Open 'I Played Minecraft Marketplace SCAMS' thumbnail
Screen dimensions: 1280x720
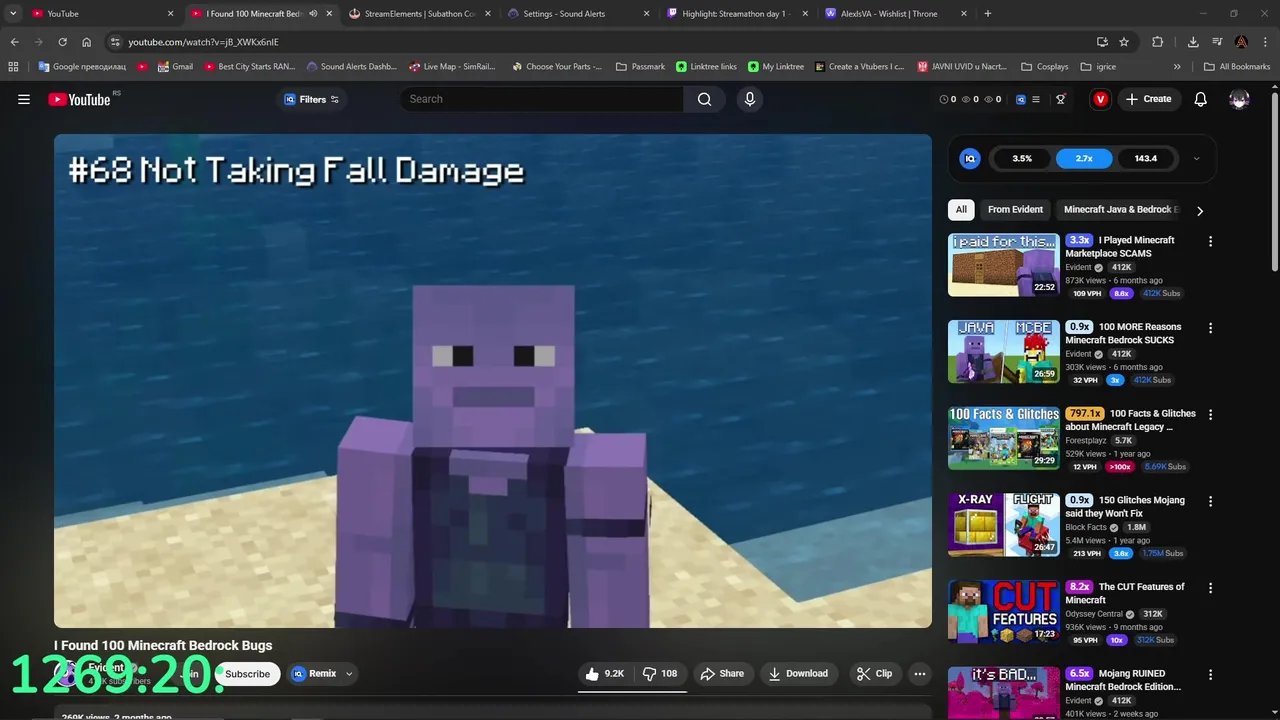pyautogui.click(x=1003, y=265)
